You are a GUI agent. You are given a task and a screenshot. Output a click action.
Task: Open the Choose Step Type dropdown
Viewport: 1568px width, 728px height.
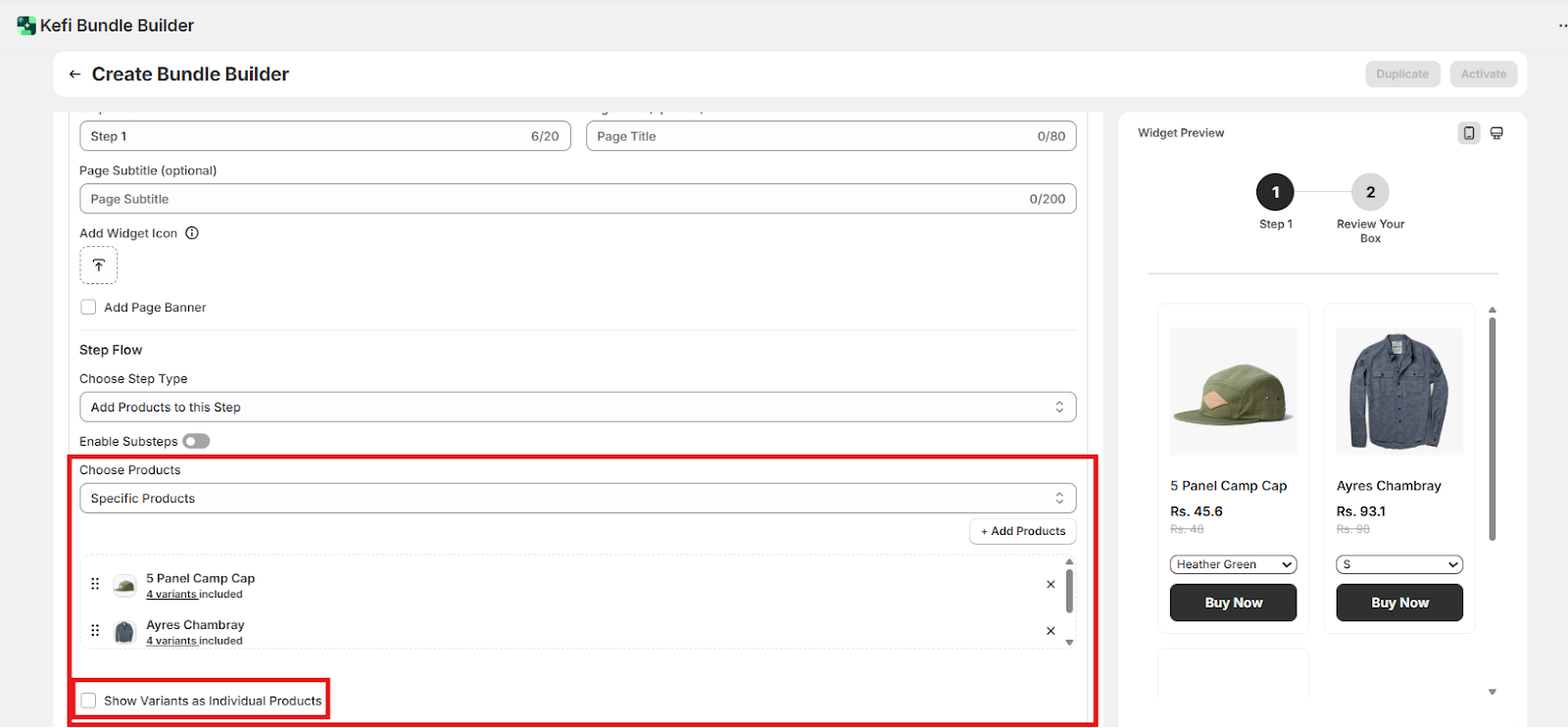(x=577, y=408)
